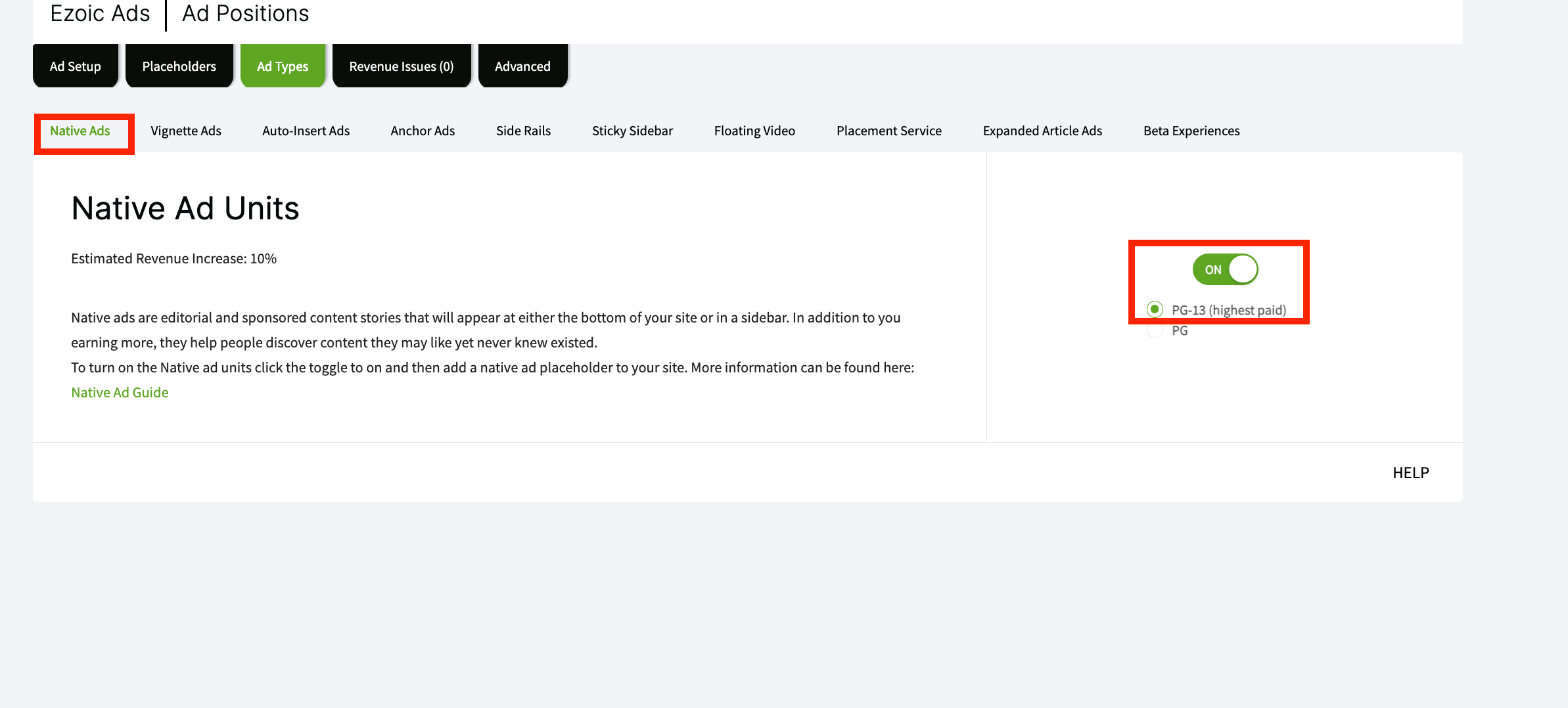Click the Ad Positions heading
This screenshot has height=708, width=1568.
tap(246, 13)
